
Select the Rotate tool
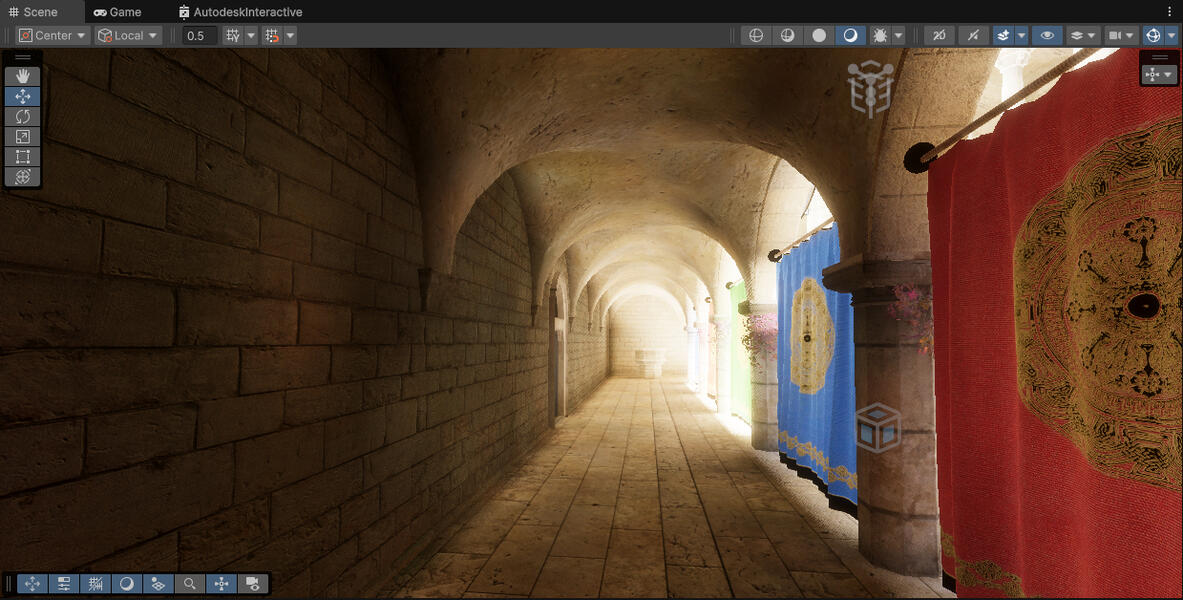pos(22,116)
